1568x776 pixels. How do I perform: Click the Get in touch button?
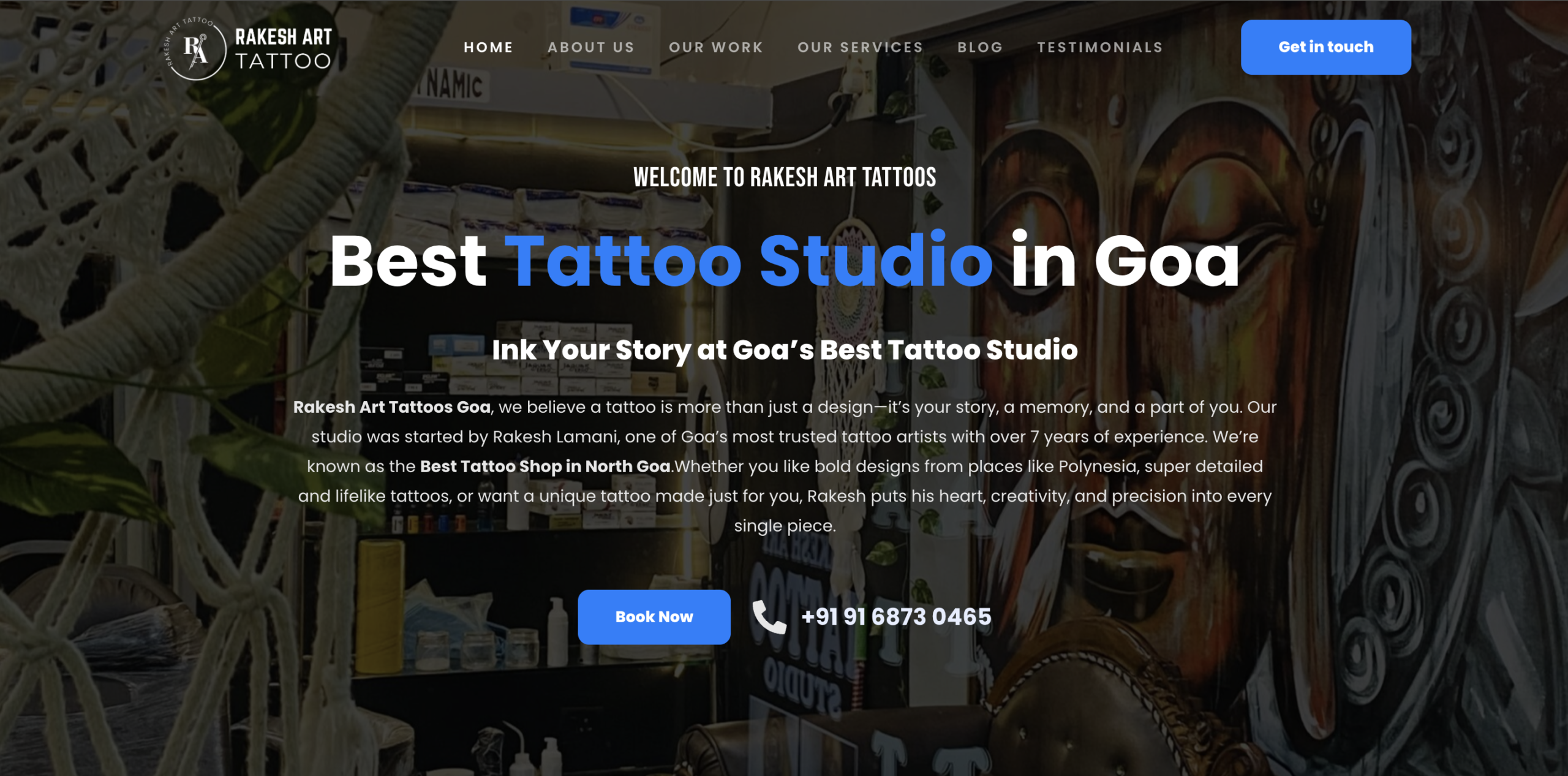pos(1326,47)
